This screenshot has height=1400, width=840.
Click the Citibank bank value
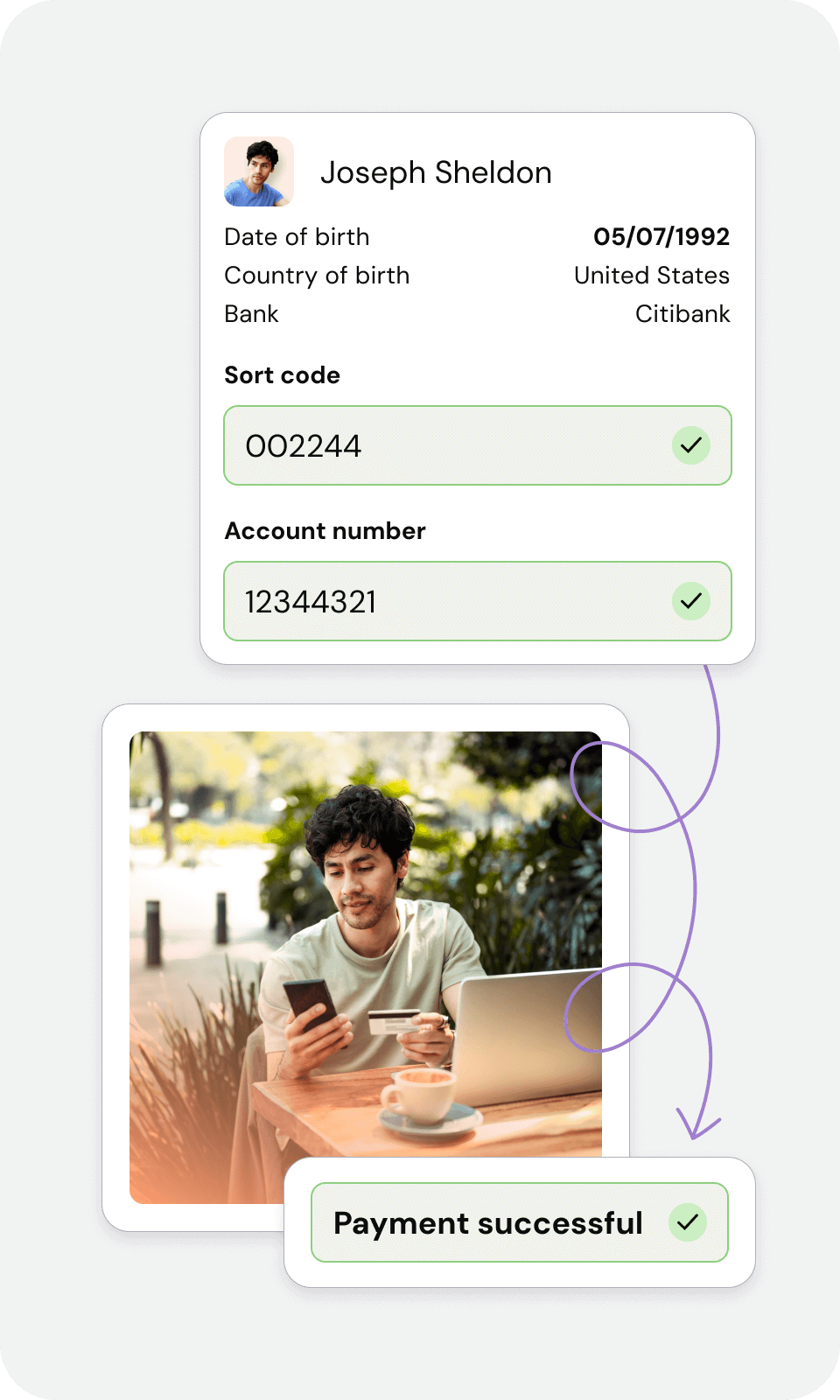pos(682,314)
